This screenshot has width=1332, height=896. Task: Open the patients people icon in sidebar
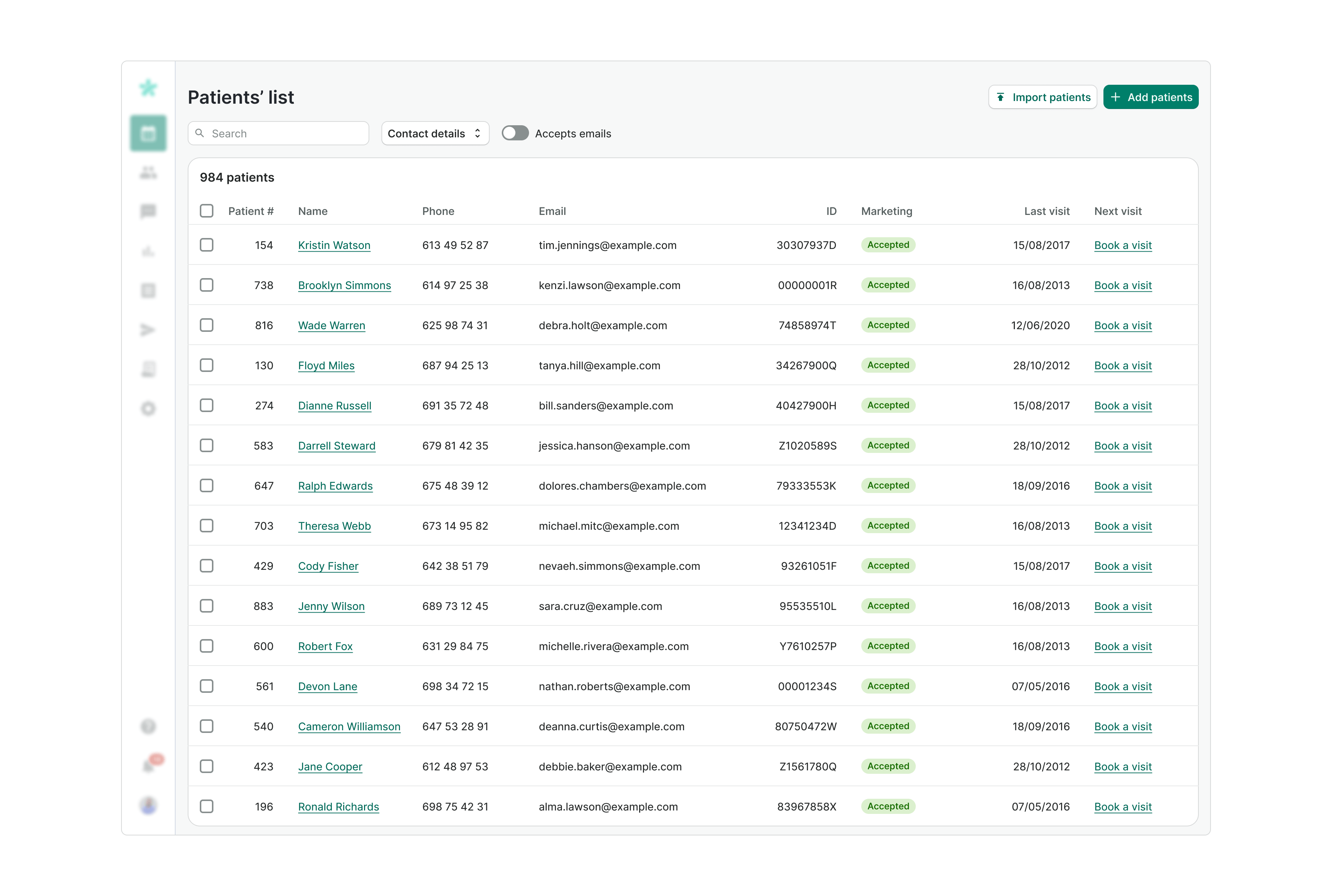pos(148,172)
